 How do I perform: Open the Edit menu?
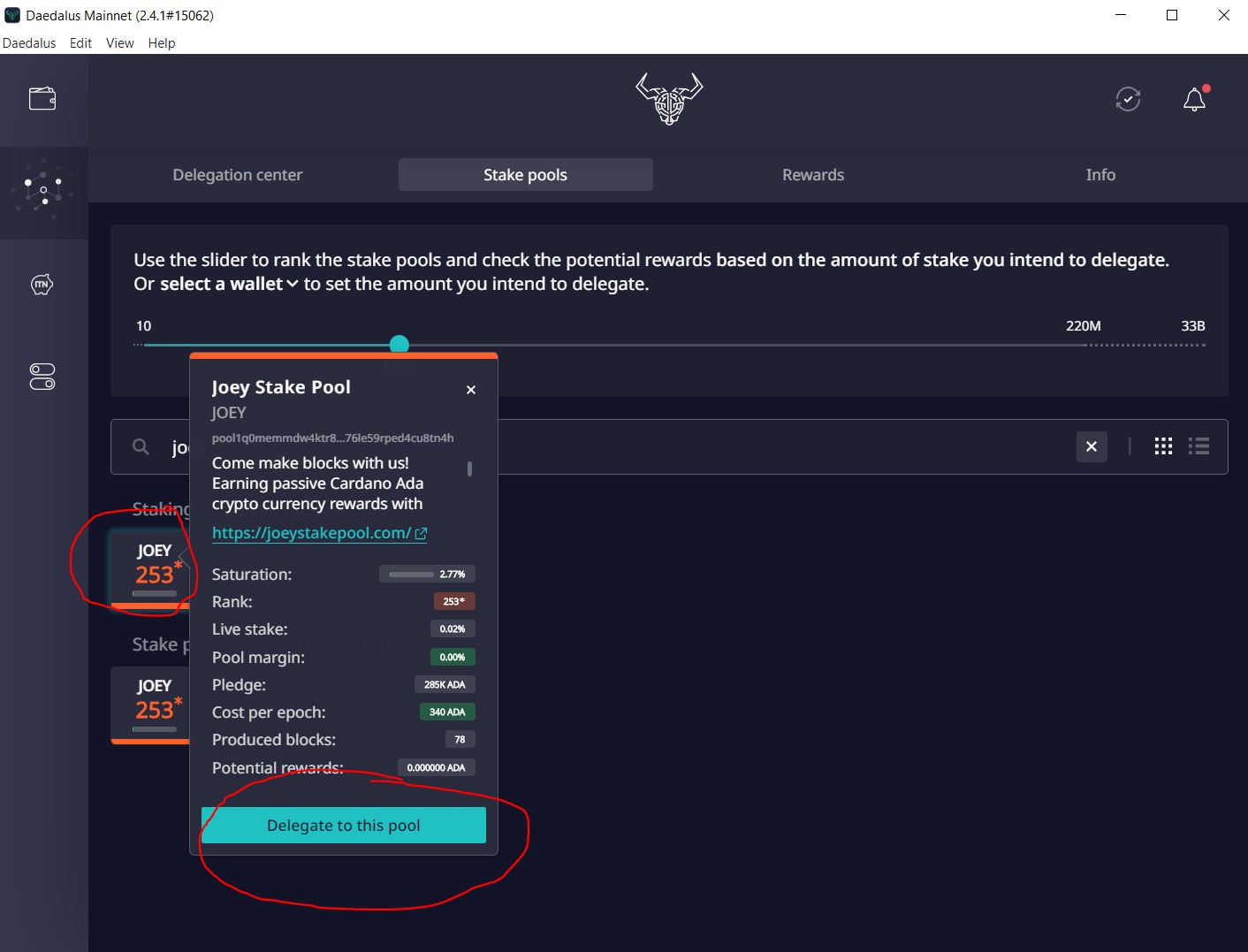tap(80, 42)
